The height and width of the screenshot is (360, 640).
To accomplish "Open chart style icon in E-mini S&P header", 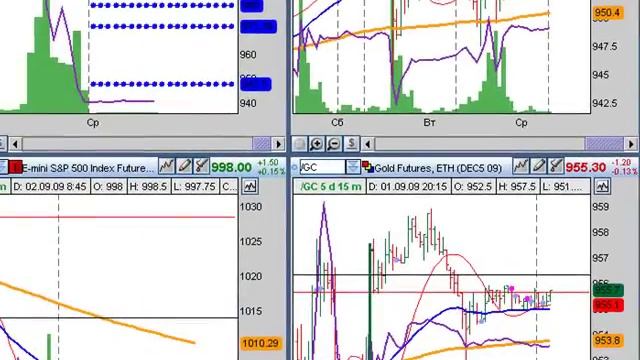I will [x=167, y=166].
